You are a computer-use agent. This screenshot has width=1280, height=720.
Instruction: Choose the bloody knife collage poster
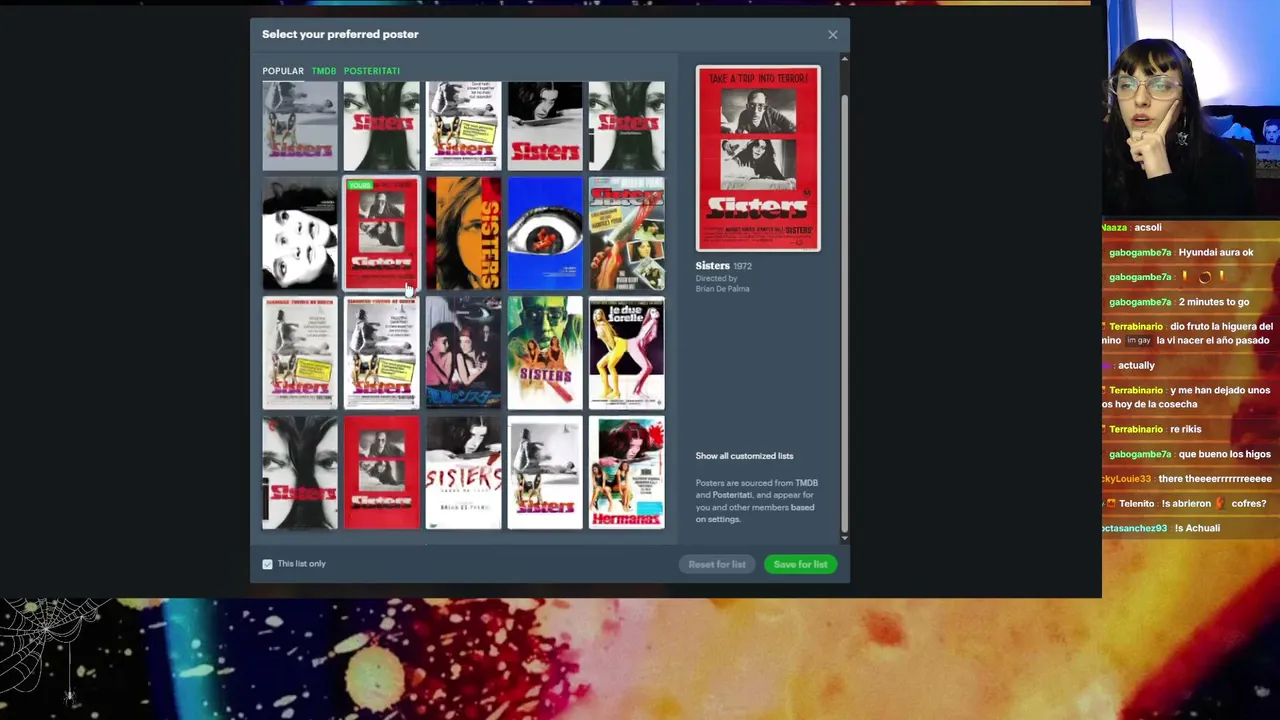click(626, 234)
